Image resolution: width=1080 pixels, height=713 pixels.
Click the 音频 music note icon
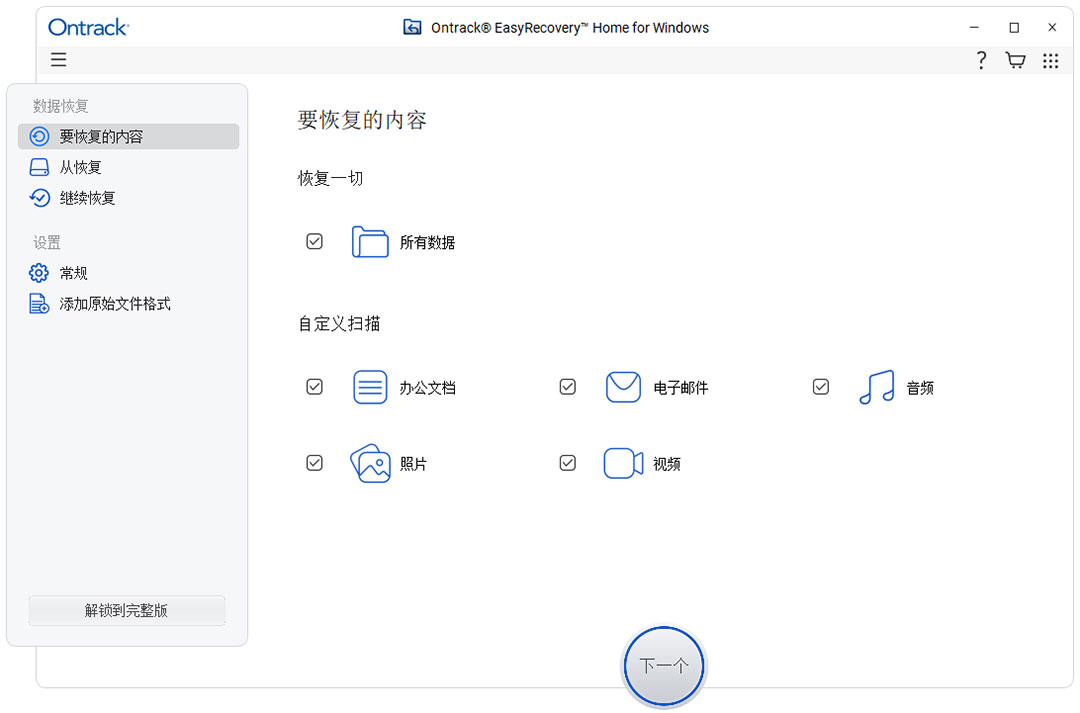[876, 387]
